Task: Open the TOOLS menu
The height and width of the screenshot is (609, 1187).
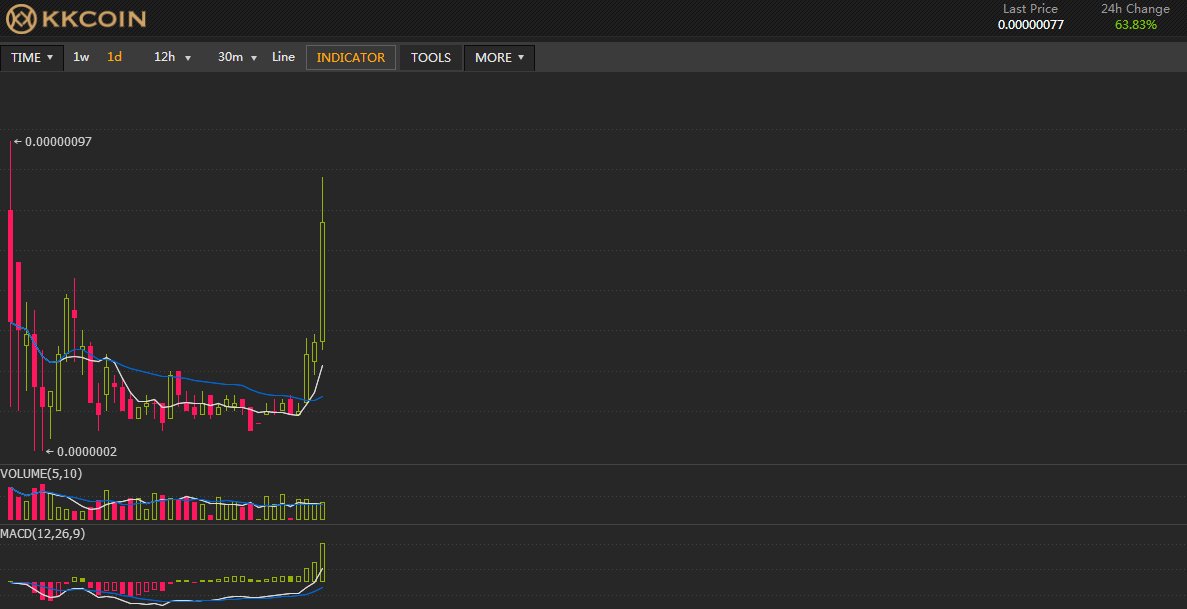Action: click(430, 57)
